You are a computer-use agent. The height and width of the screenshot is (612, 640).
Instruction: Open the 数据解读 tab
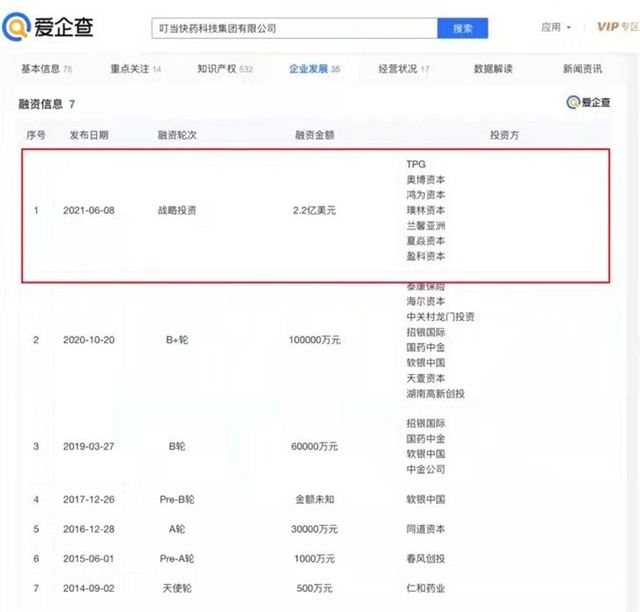tap(493, 69)
